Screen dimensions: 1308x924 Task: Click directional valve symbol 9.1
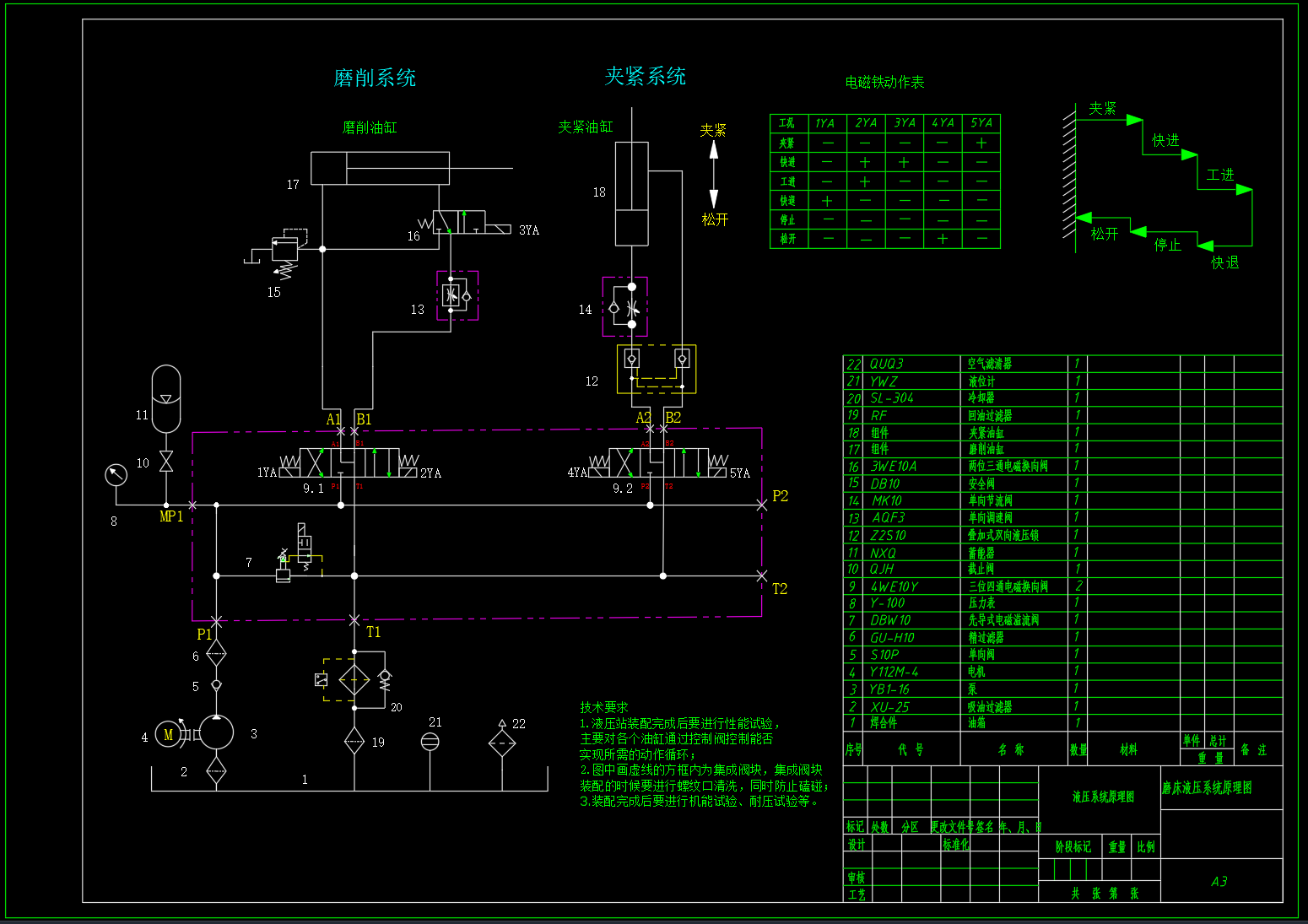(349, 462)
